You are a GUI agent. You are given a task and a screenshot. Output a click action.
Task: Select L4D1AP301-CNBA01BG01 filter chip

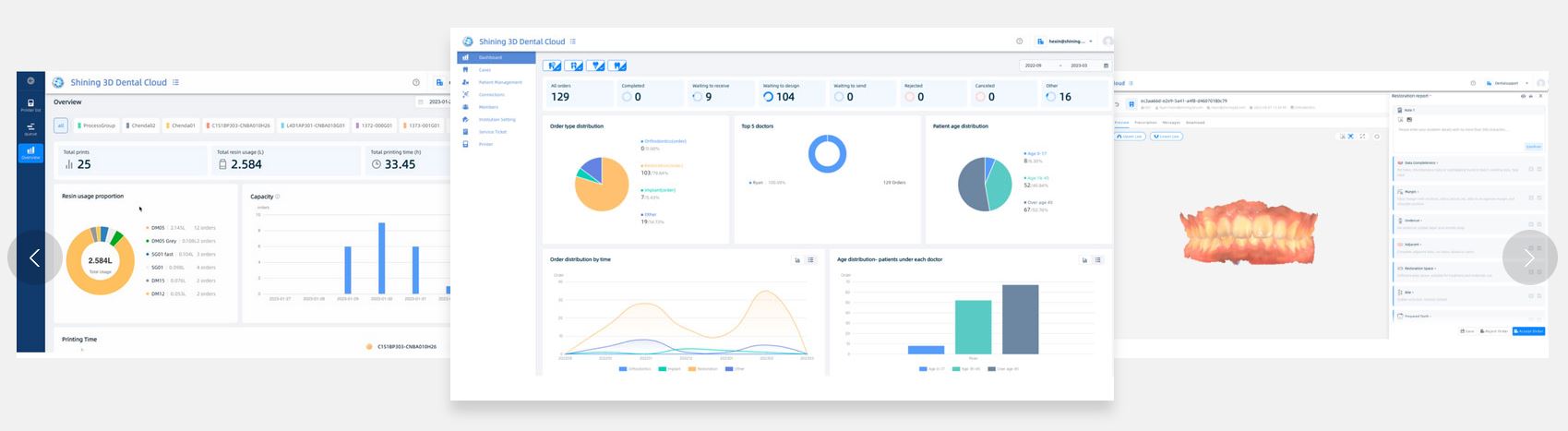tap(314, 126)
